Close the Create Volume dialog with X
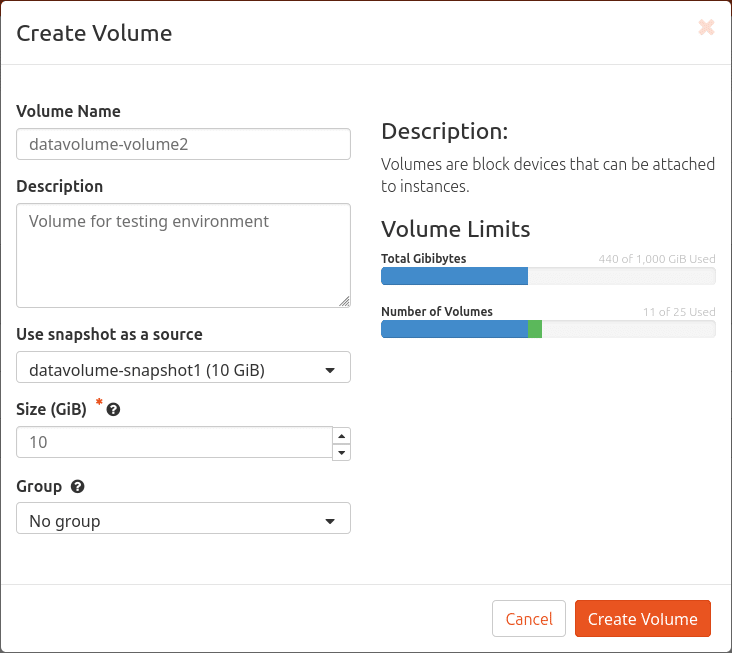The height and width of the screenshot is (653, 732). (x=706, y=28)
